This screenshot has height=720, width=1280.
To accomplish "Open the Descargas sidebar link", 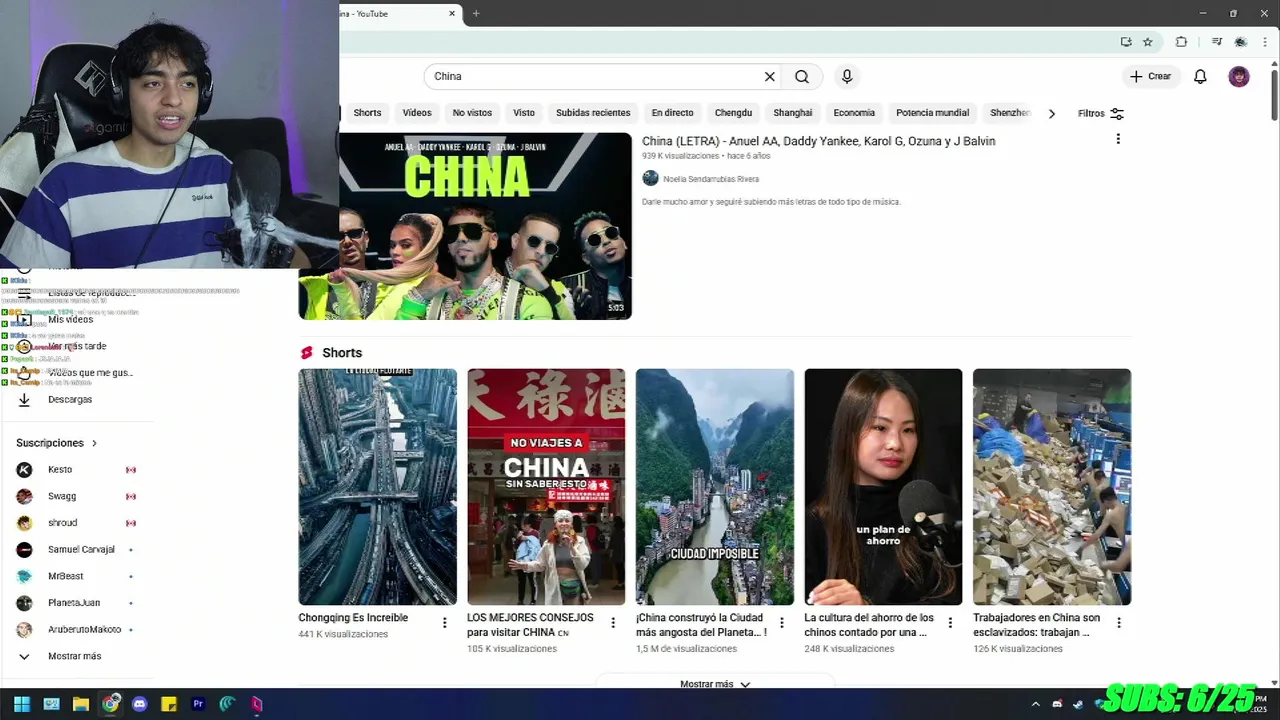I will click(x=70, y=399).
